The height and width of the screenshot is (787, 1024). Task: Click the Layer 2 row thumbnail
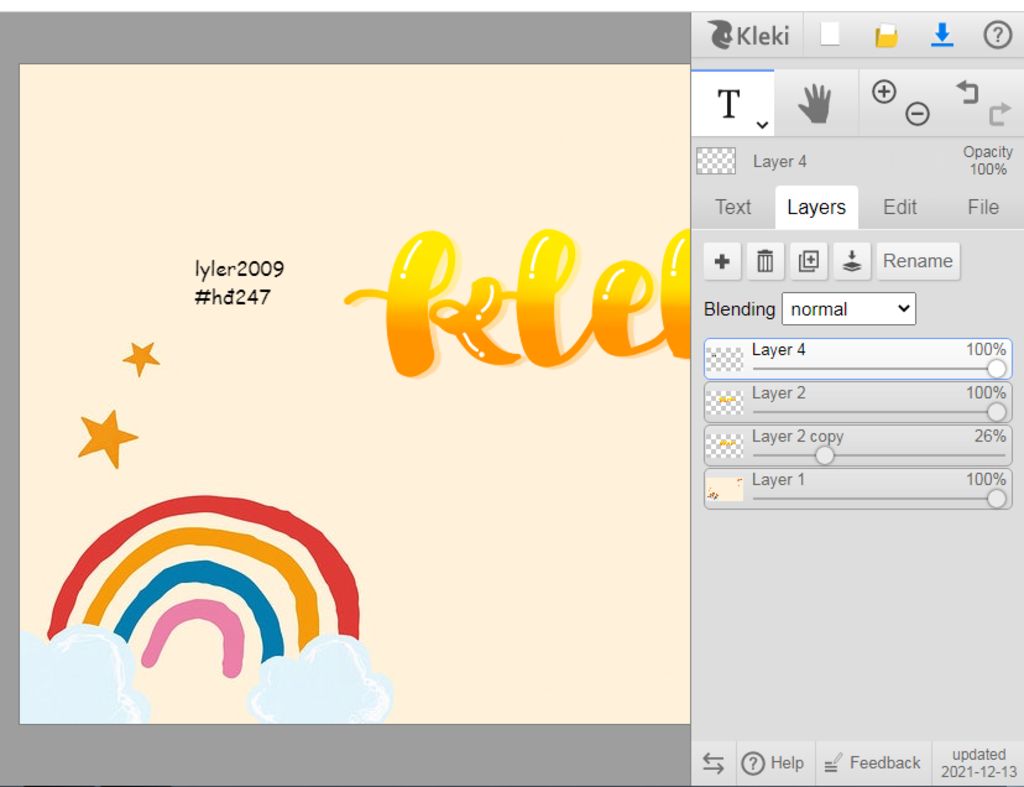pos(725,402)
